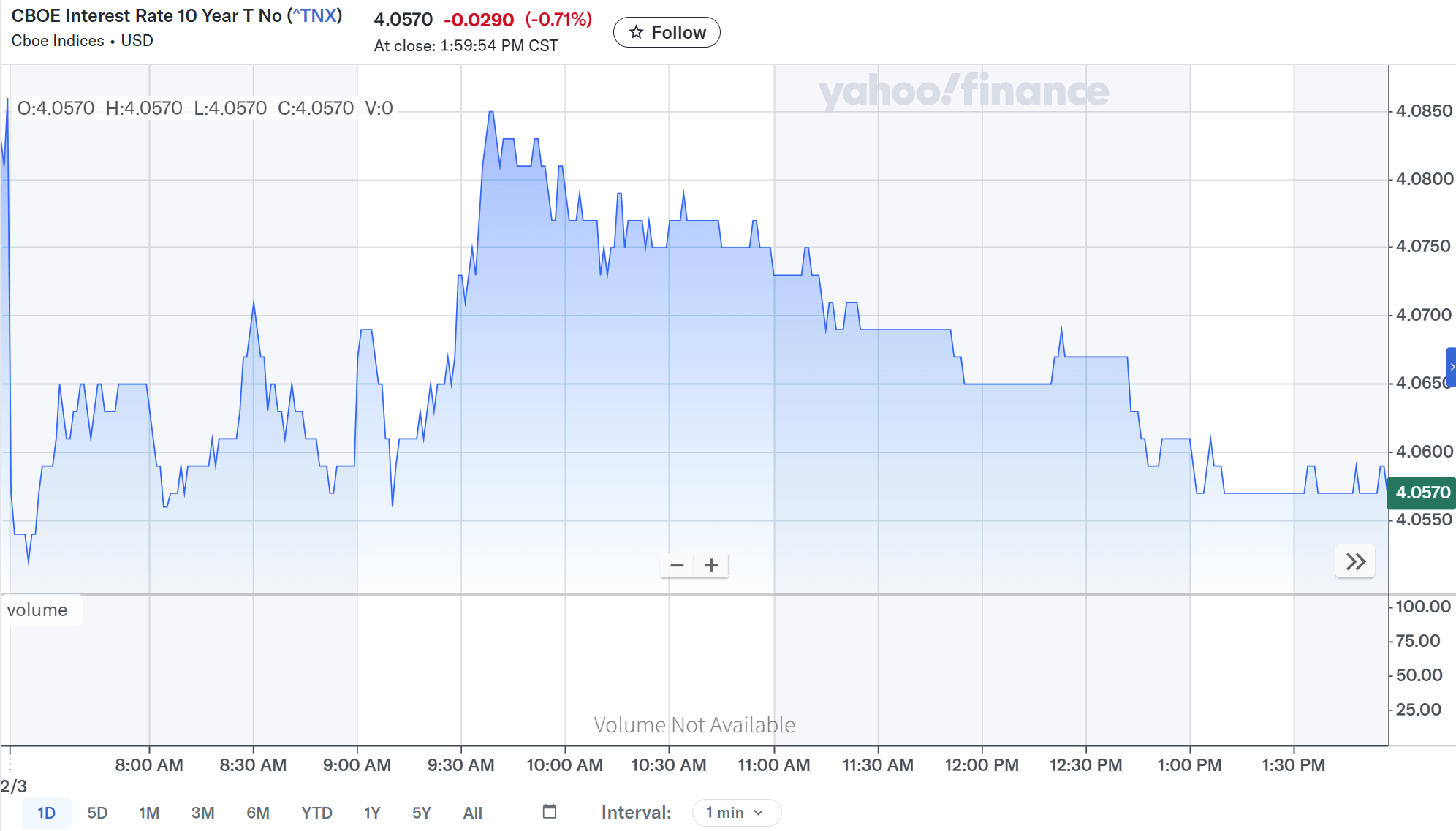Switch to the 1M range
The height and width of the screenshot is (831, 1456).
[x=149, y=813]
